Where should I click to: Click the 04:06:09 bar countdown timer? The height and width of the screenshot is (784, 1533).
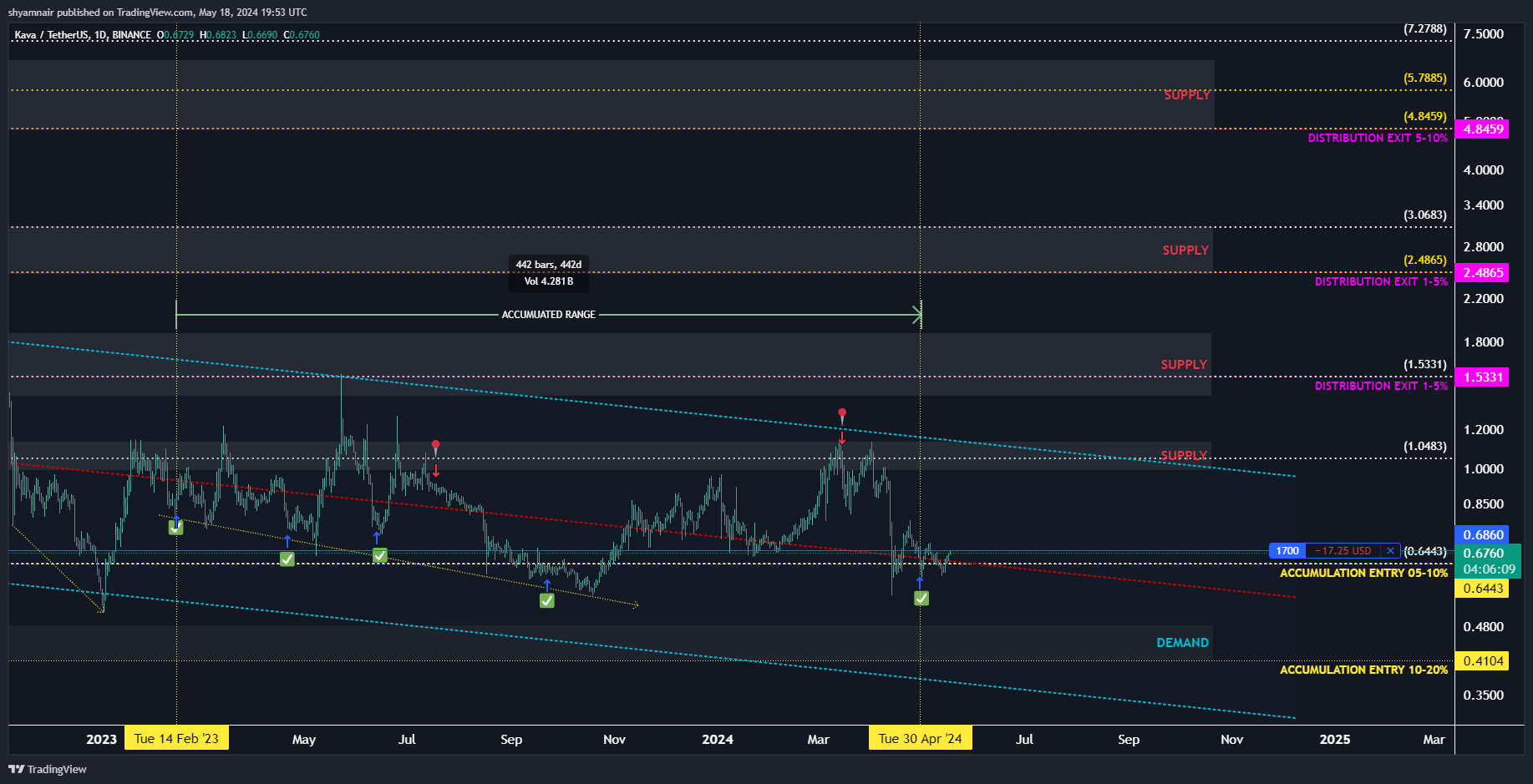[1489, 569]
